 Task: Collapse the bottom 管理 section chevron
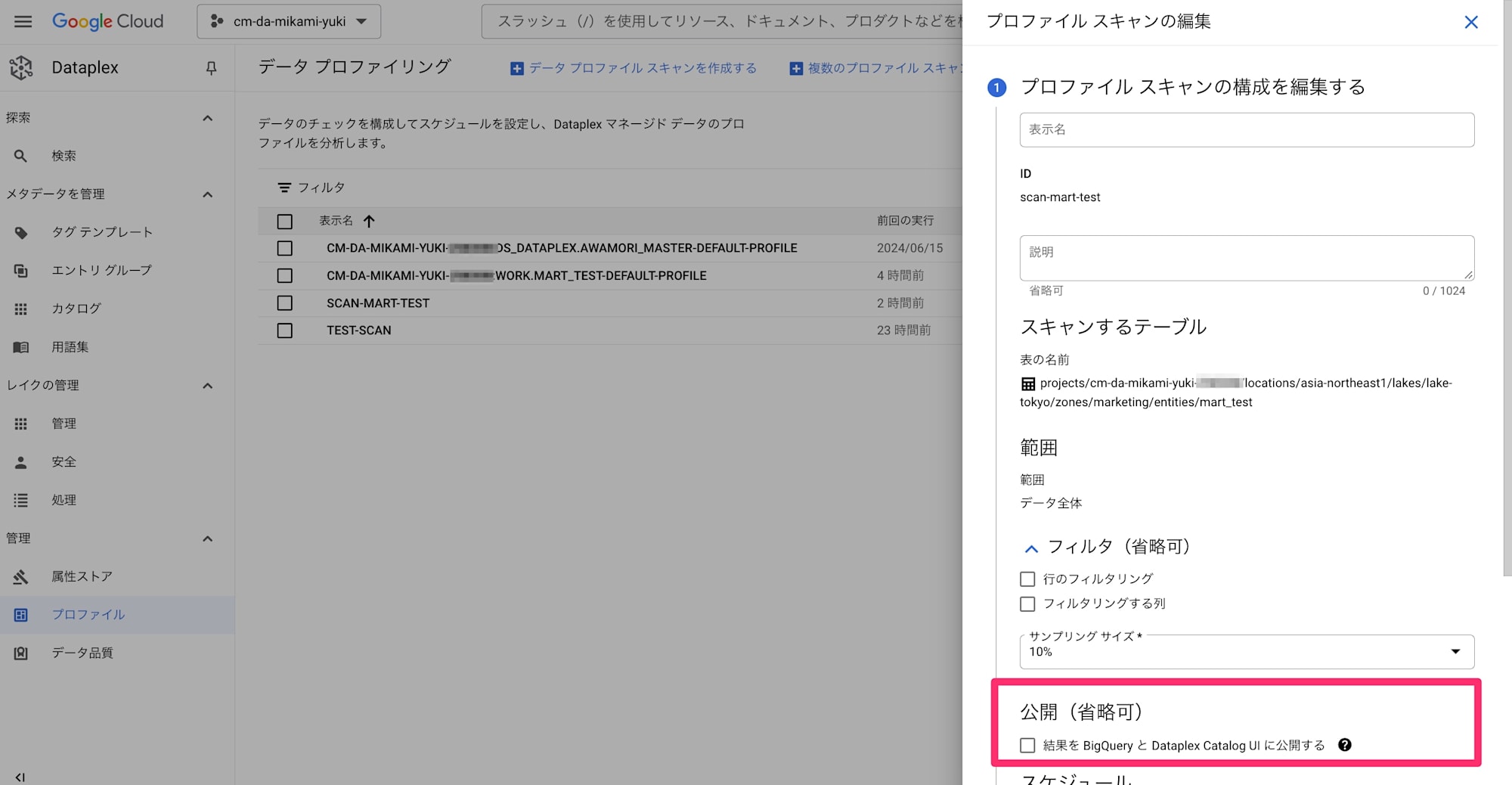coord(208,538)
